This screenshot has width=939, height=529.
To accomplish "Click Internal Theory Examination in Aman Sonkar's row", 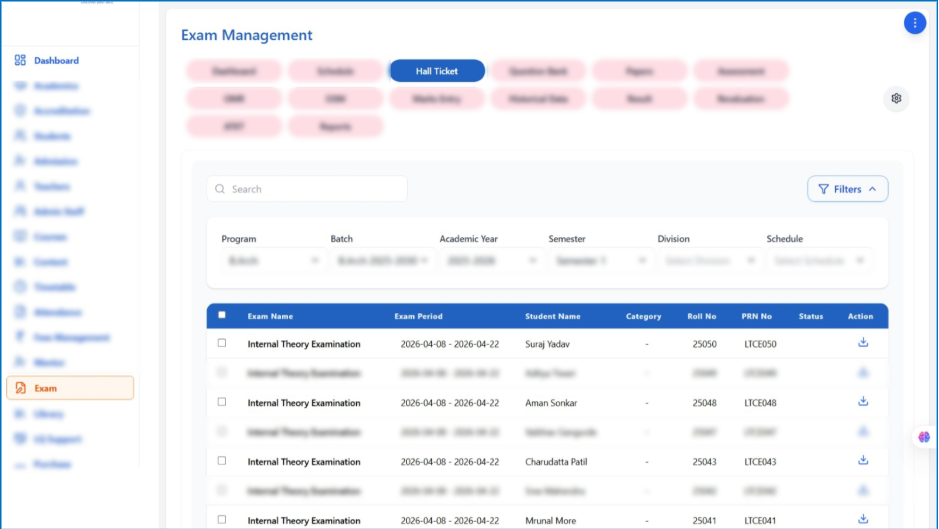I will pyautogui.click(x=304, y=403).
